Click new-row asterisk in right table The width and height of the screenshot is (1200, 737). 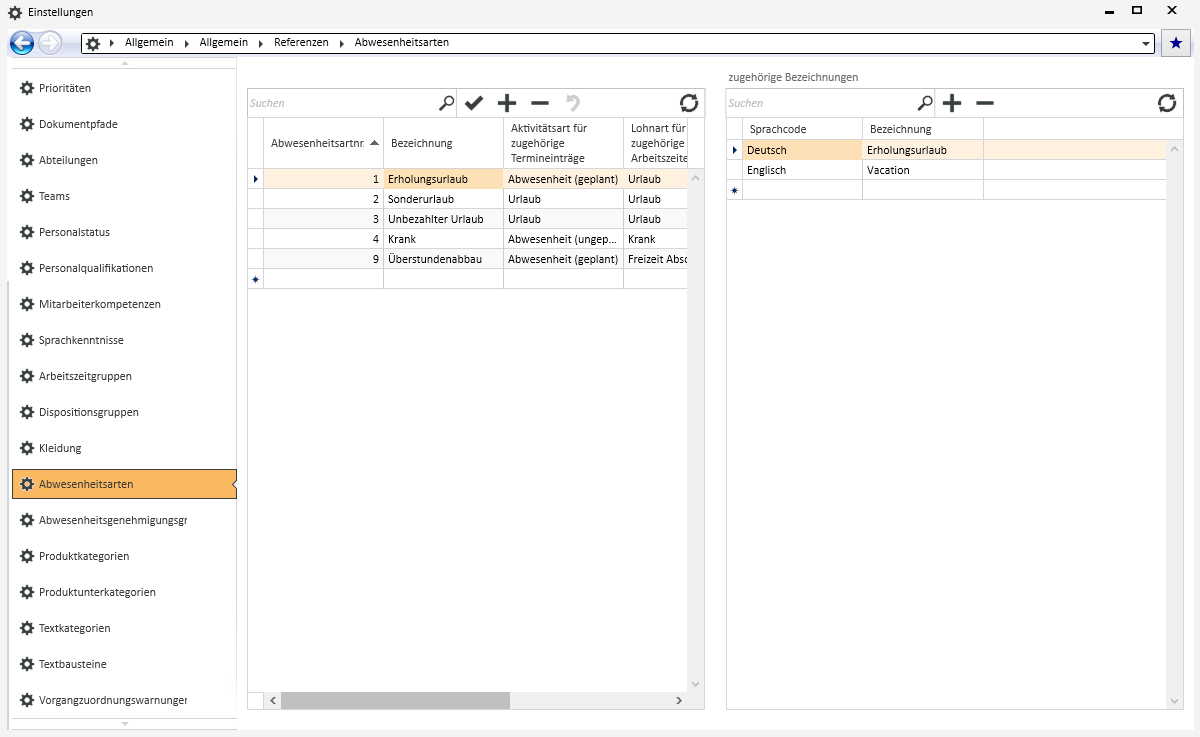click(734, 190)
